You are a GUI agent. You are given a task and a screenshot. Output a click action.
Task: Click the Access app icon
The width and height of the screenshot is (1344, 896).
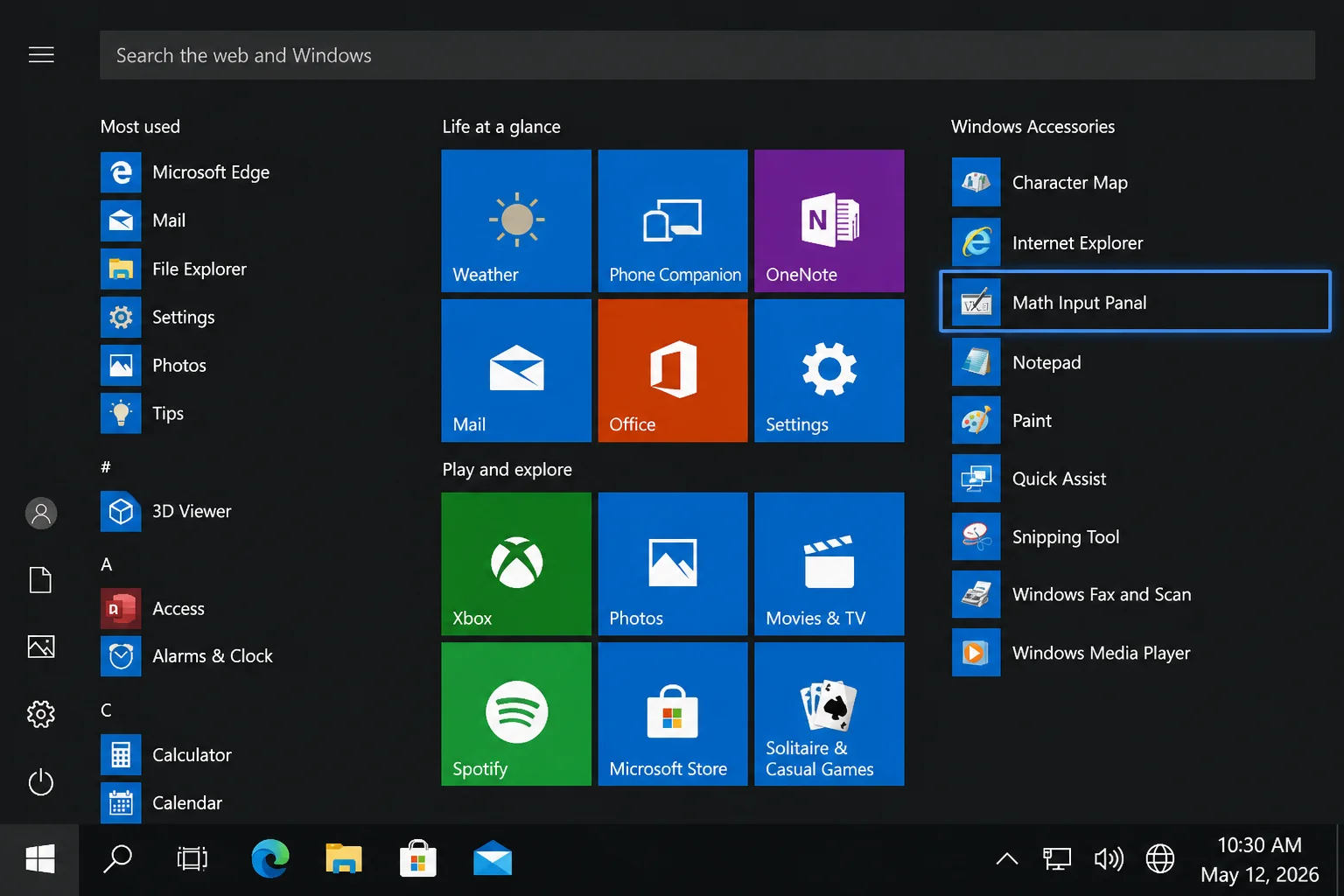point(121,608)
